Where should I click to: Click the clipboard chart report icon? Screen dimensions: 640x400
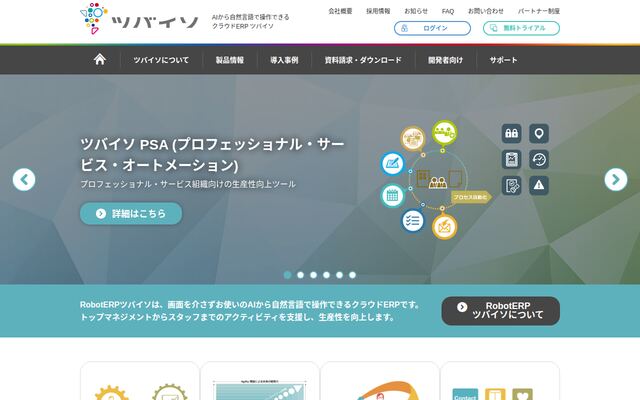coord(511,160)
